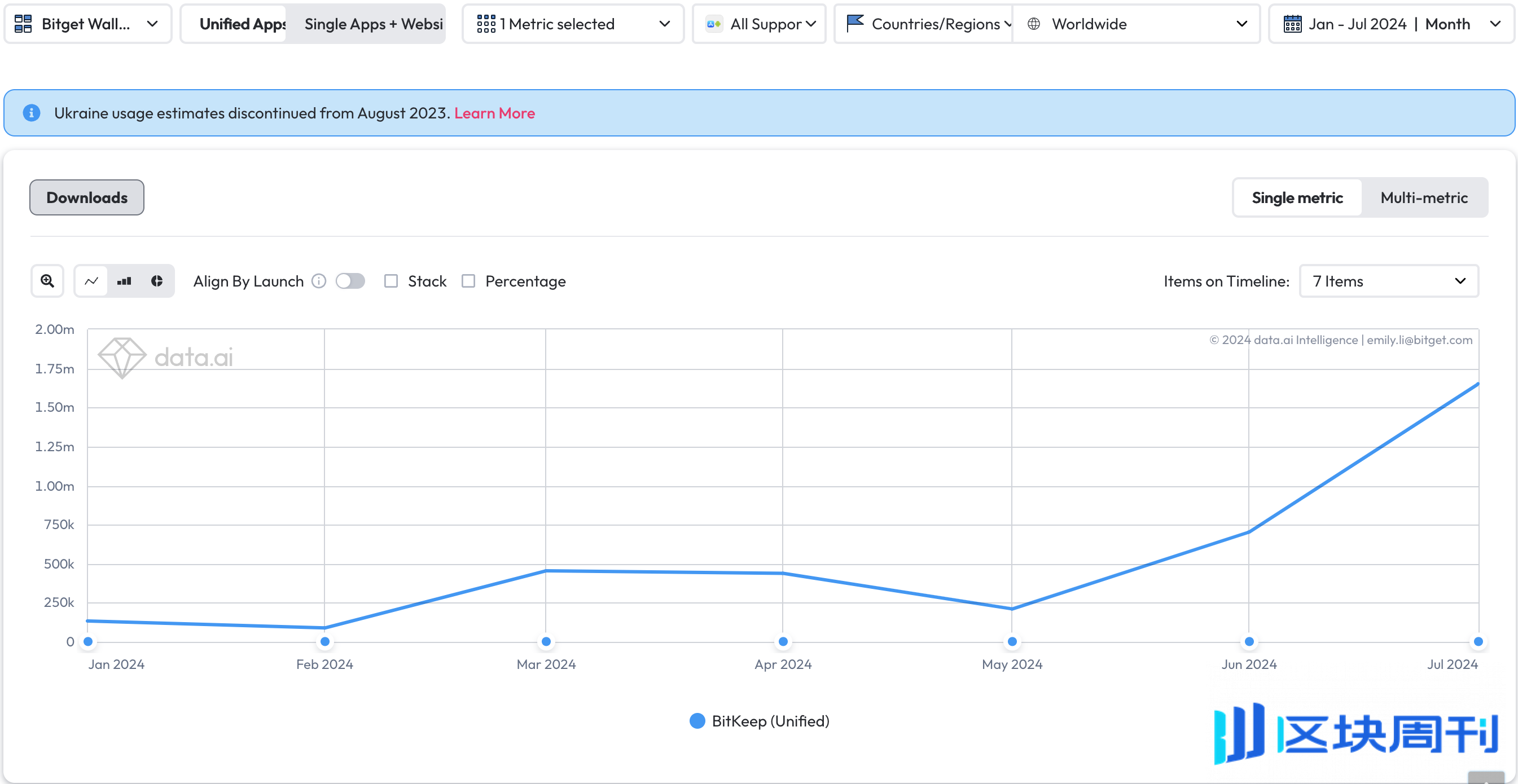Image resolution: width=1518 pixels, height=784 pixels.
Task: Enable the Percentage checkbox
Action: pyautogui.click(x=468, y=281)
